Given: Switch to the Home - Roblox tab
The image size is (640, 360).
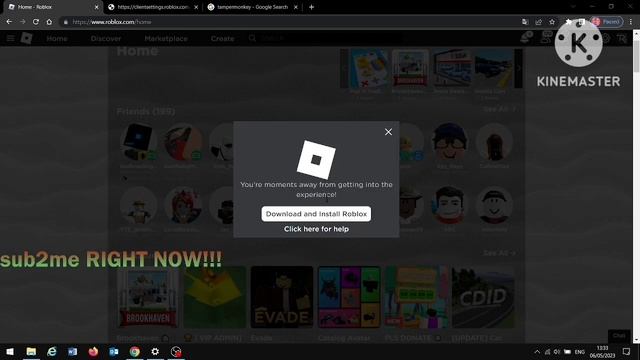Looking at the screenshot, I should pyautogui.click(x=53, y=7).
